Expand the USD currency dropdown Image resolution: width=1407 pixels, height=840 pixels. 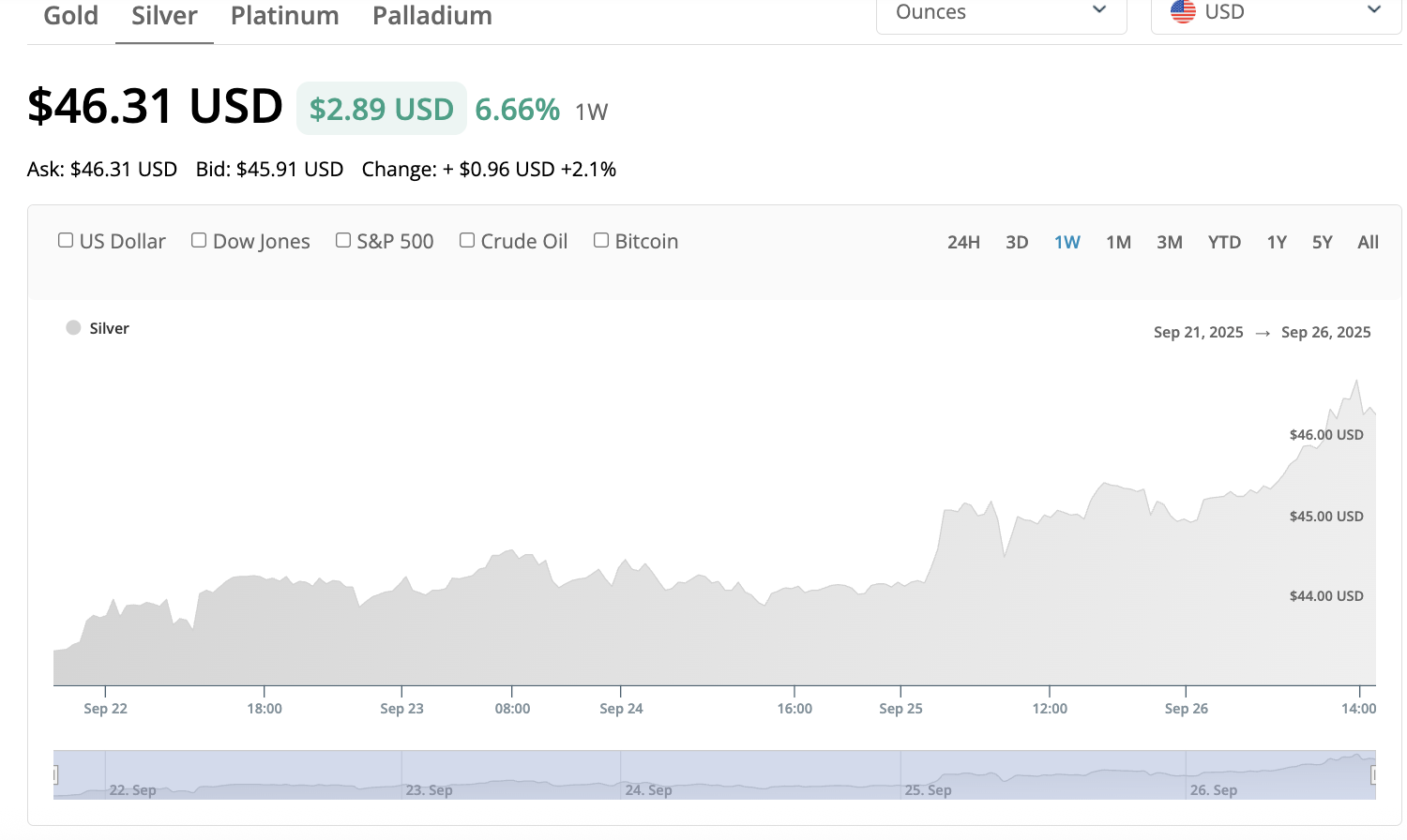pyautogui.click(x=1276, y=12)
